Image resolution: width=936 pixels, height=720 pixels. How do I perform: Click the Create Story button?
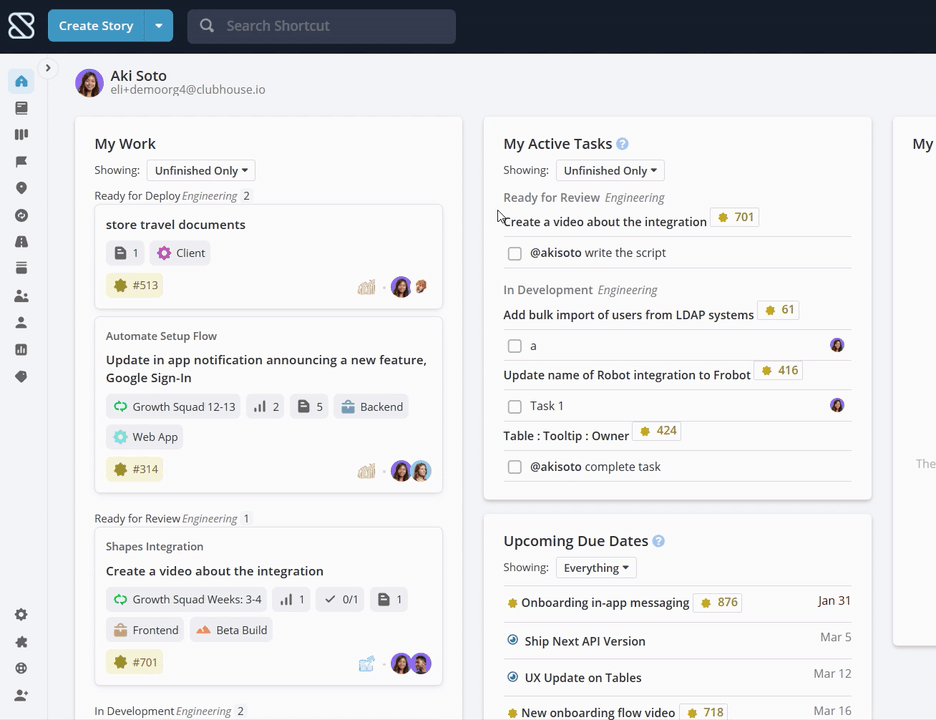pos(96,26)
